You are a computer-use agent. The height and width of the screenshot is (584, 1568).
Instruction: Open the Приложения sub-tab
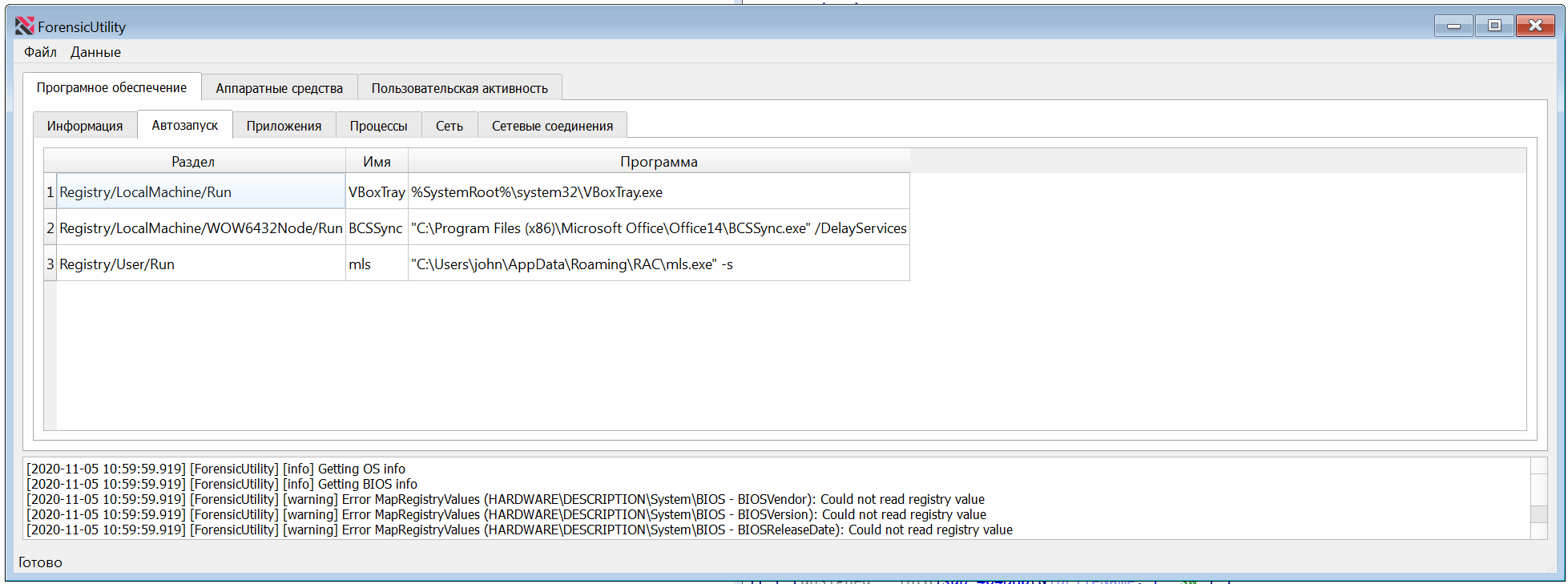point(284,126)
